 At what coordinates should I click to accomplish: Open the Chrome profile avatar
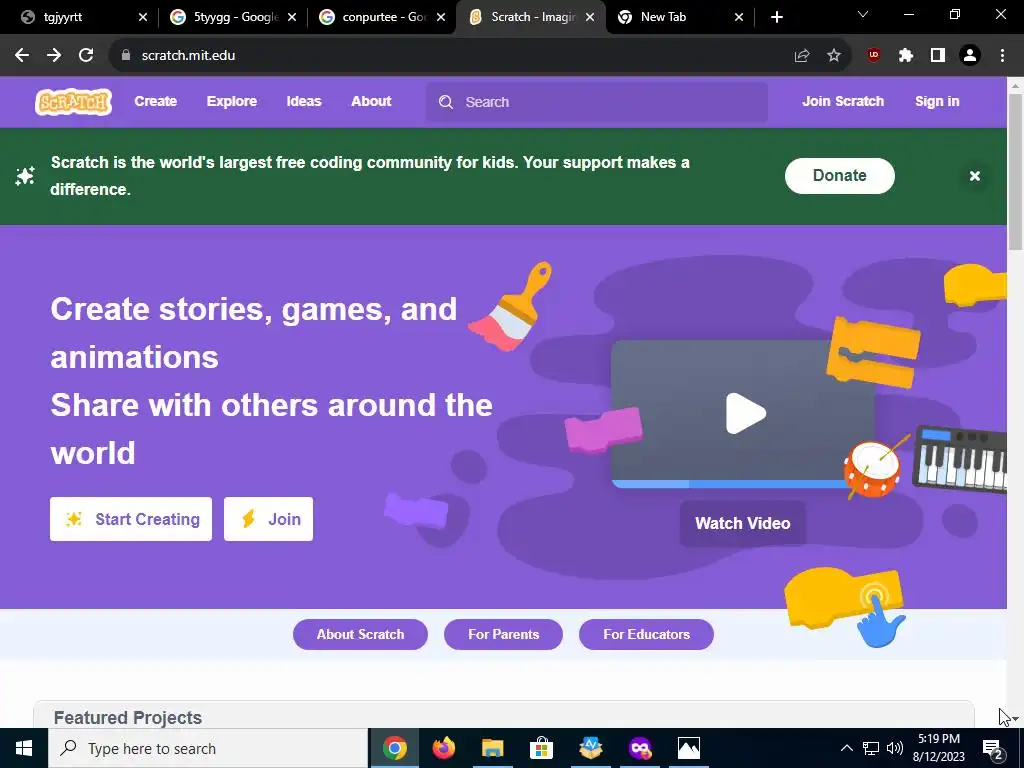click(x=970, y=56)
